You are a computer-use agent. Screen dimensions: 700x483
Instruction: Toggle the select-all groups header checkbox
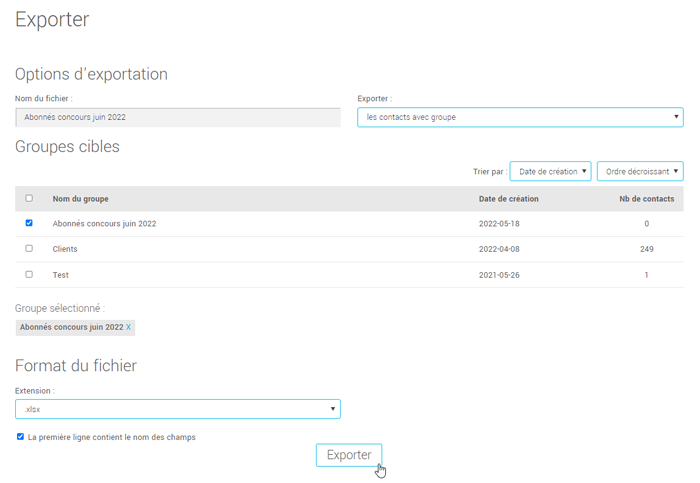pyautogui.click(x=29, y=198)
